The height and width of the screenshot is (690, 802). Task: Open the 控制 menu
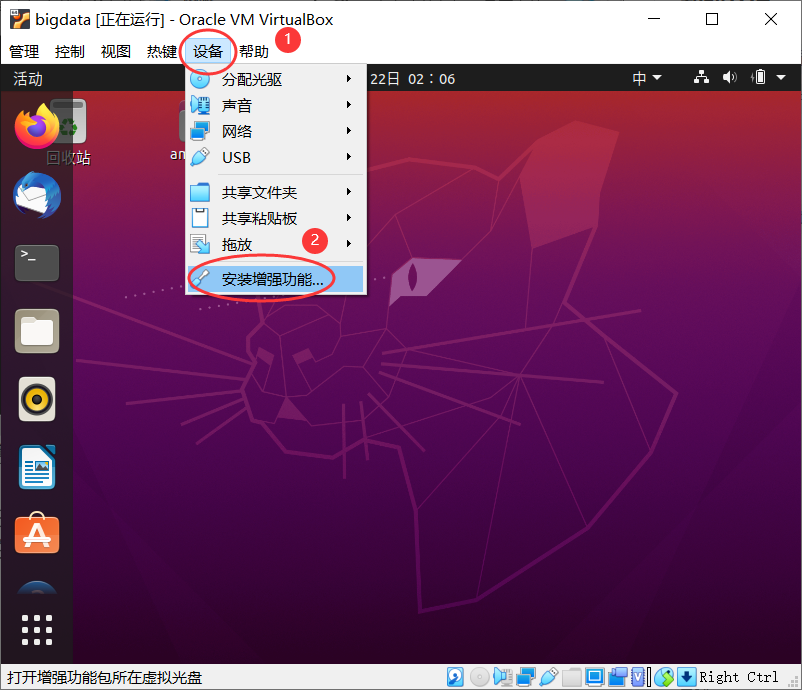70,51
